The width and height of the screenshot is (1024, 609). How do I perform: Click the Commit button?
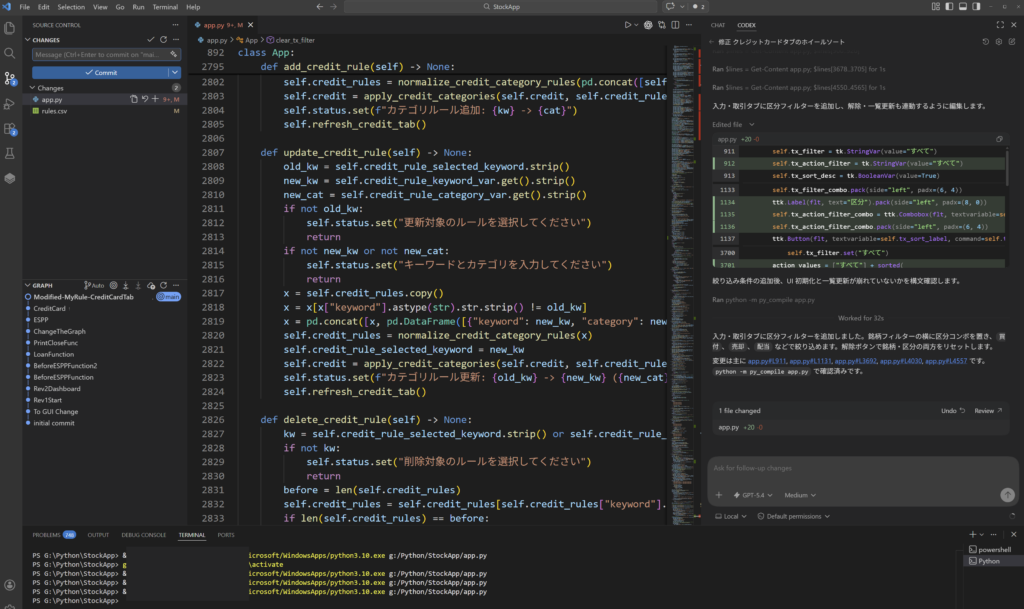pos(99,72)
